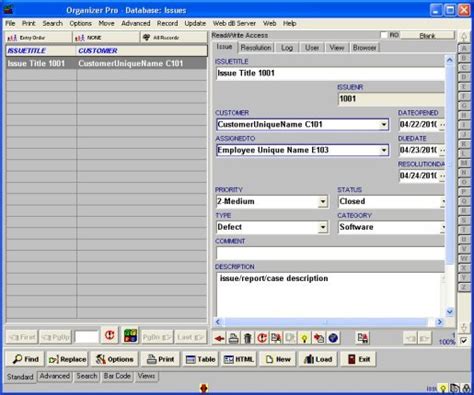Toggle the checkbox below 100% indicator
474x395 pixels.
tap(464, 341)
